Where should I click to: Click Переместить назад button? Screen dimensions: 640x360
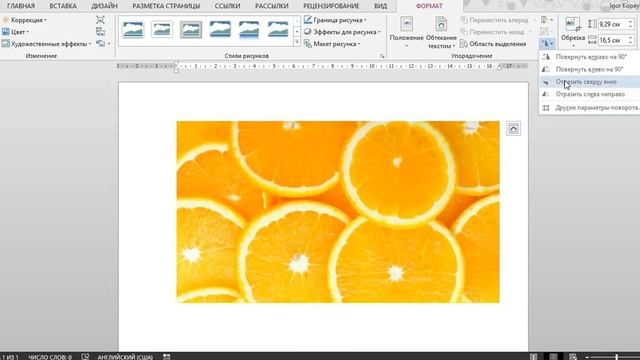[492, 31]
